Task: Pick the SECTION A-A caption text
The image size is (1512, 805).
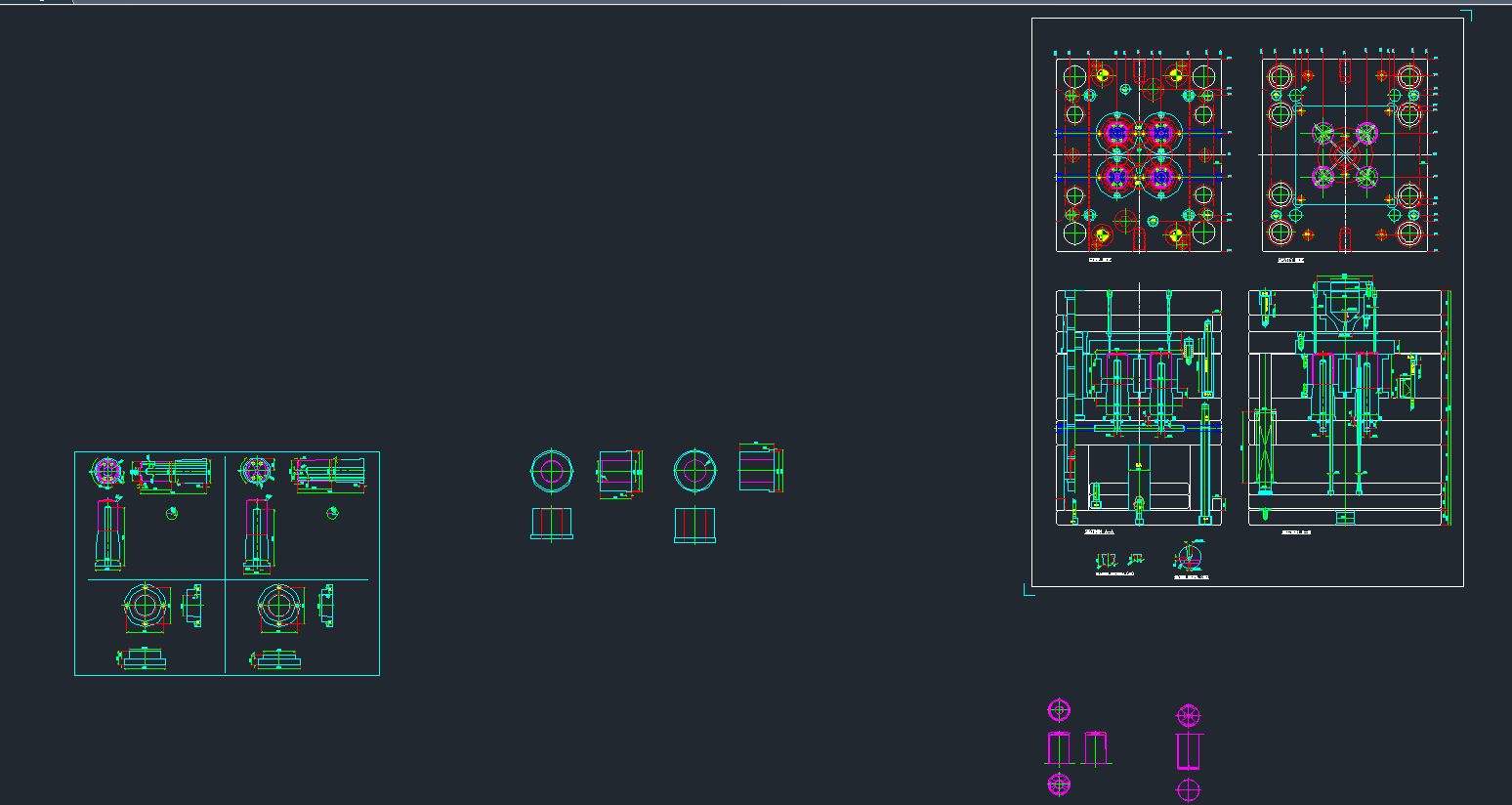Action: point(1100,532)
